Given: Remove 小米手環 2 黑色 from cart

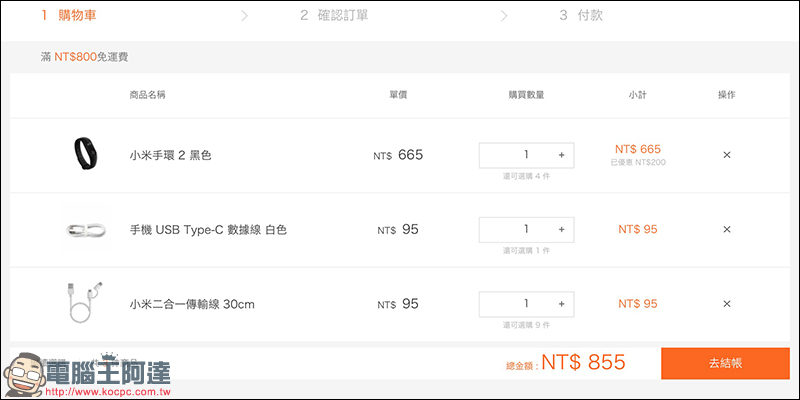Looking at the screenshot, I should coord(727,155).
